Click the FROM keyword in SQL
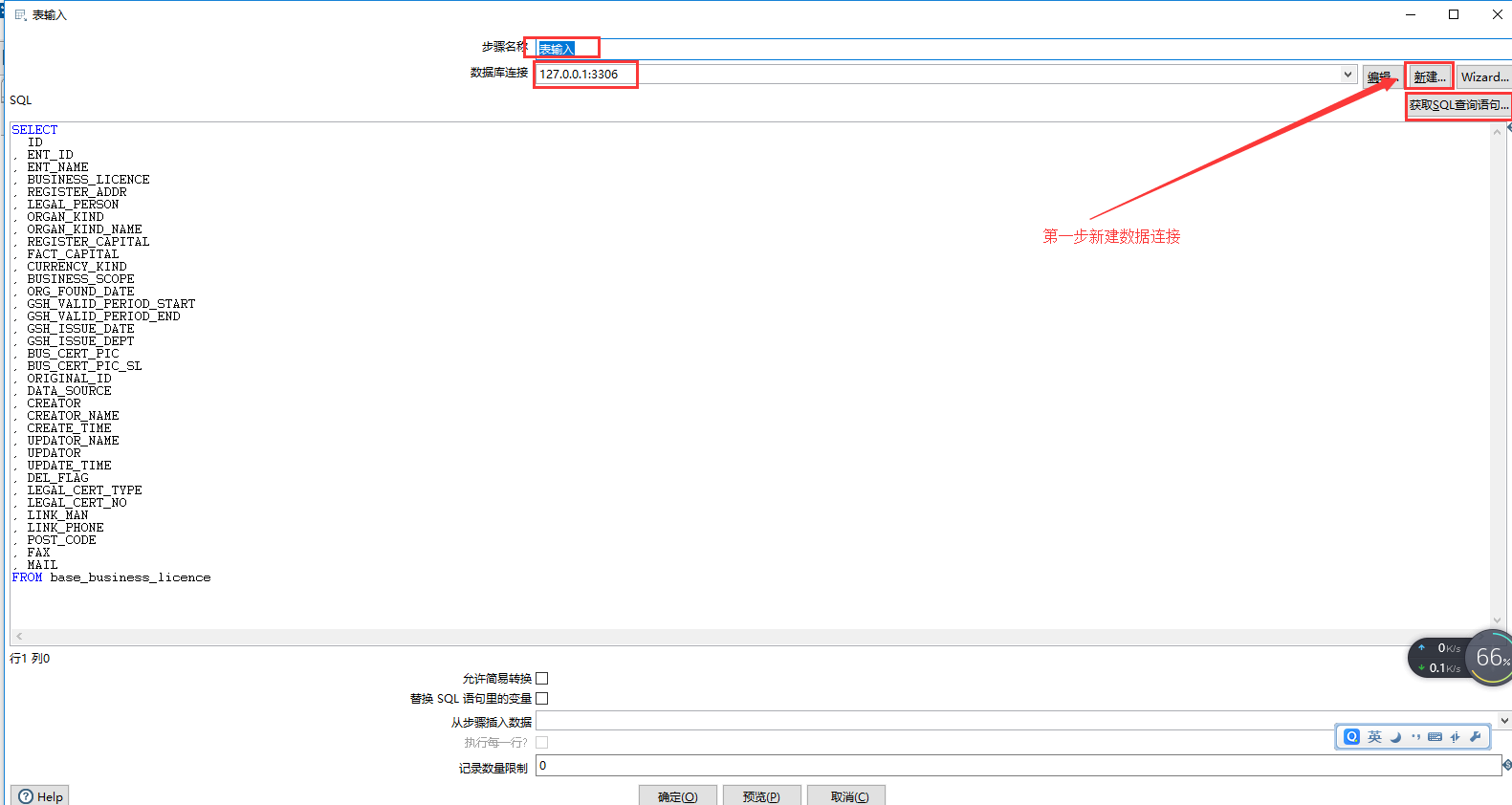This screenshot has width=1512, height=805. click(27, 577)
